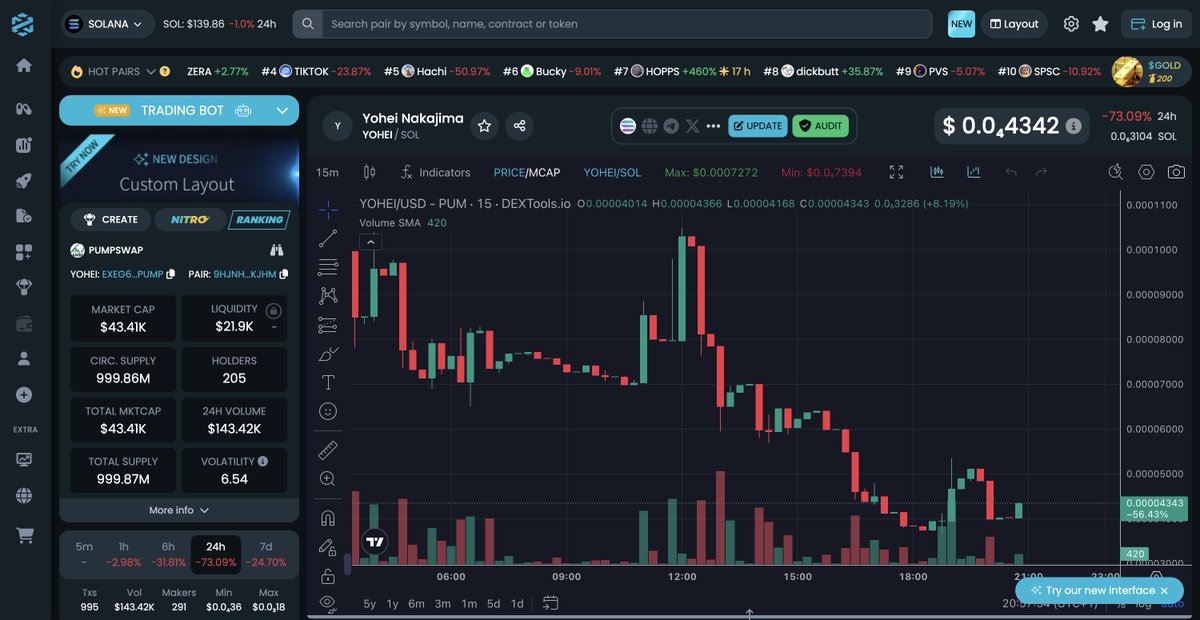Select the brush drawing tool

point(328,354)
